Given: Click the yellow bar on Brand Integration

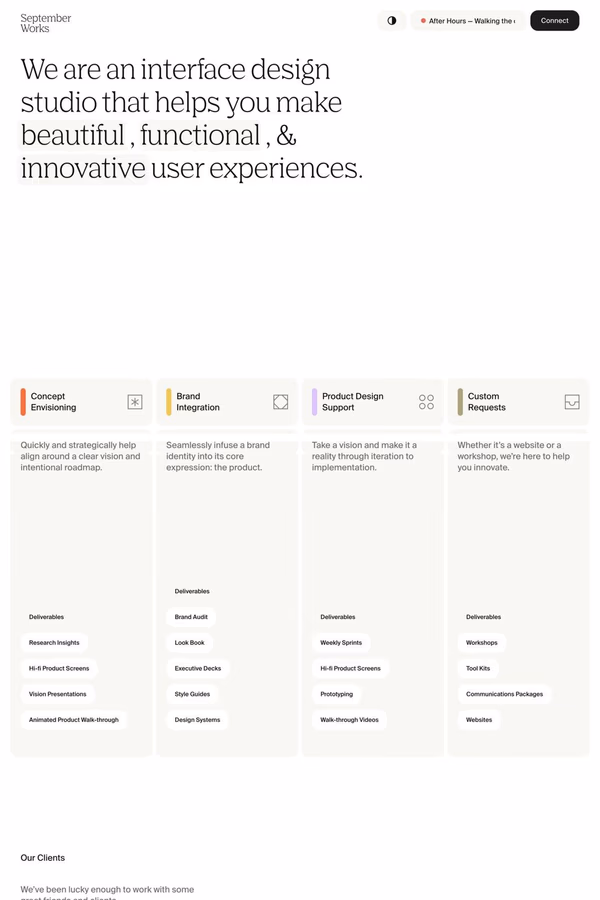Looking at the screenshot, I should click(x=169, y=402).
